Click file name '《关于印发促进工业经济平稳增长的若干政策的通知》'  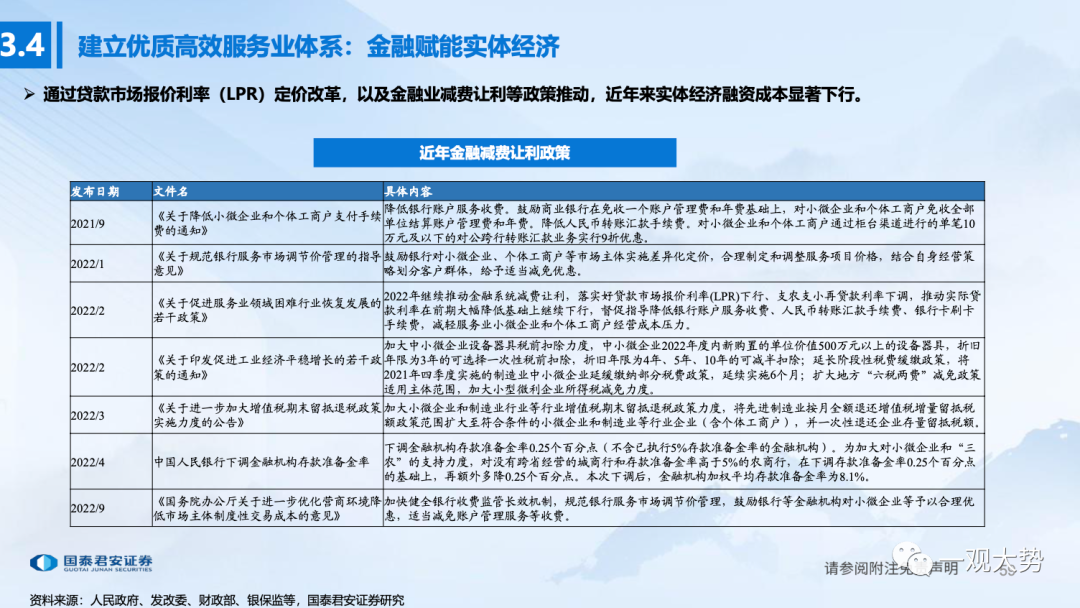pos(267,367)
